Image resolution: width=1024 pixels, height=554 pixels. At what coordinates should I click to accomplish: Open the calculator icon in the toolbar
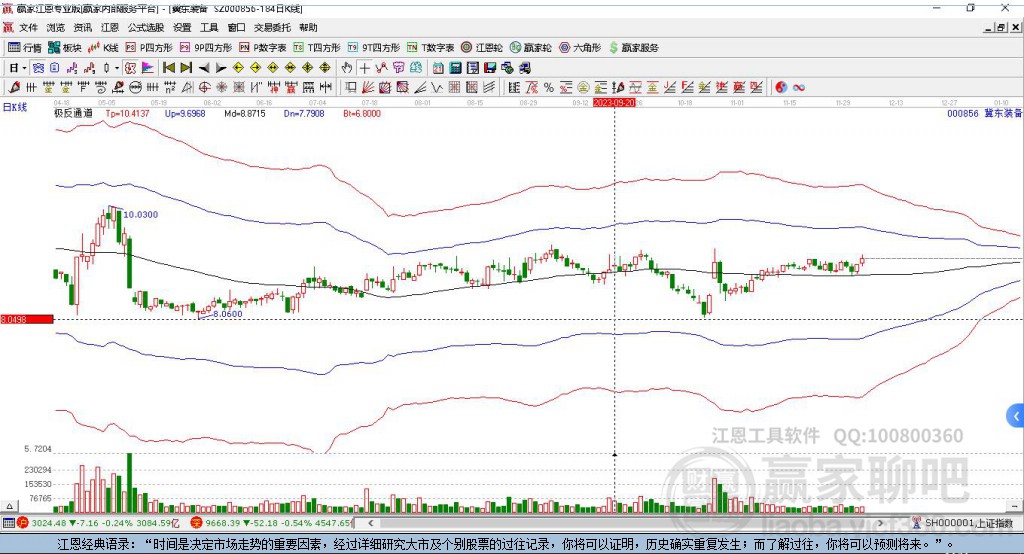[x=455, y=67]
